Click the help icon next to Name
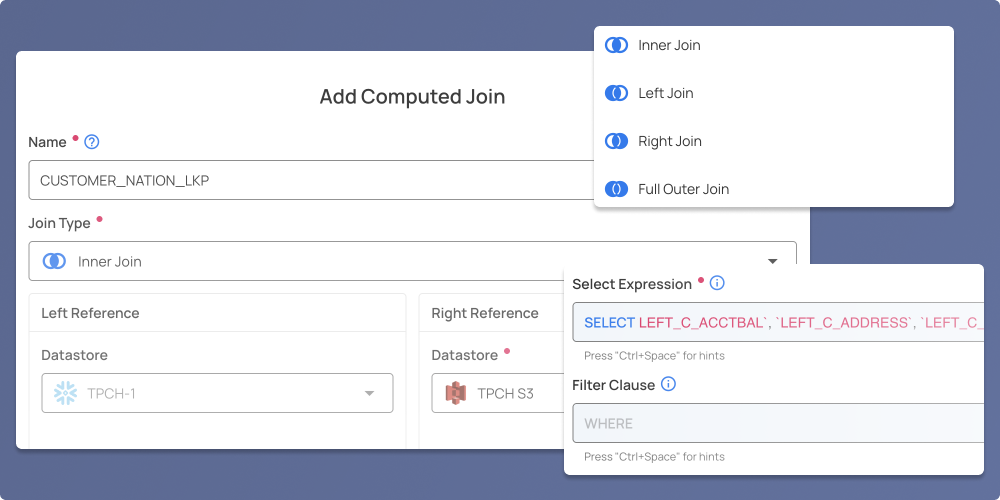 tap(92, 142)
